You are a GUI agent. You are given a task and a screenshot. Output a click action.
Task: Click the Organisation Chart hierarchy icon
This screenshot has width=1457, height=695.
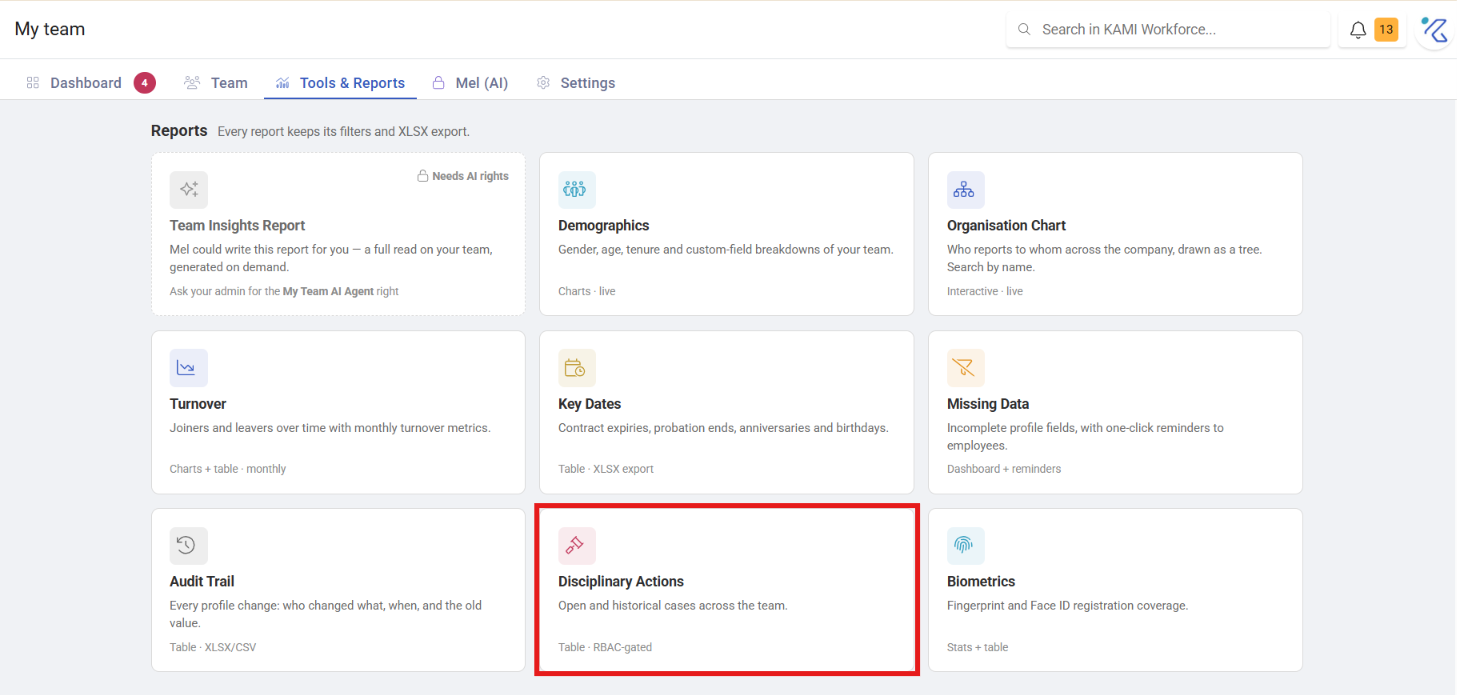click(966, 190)
